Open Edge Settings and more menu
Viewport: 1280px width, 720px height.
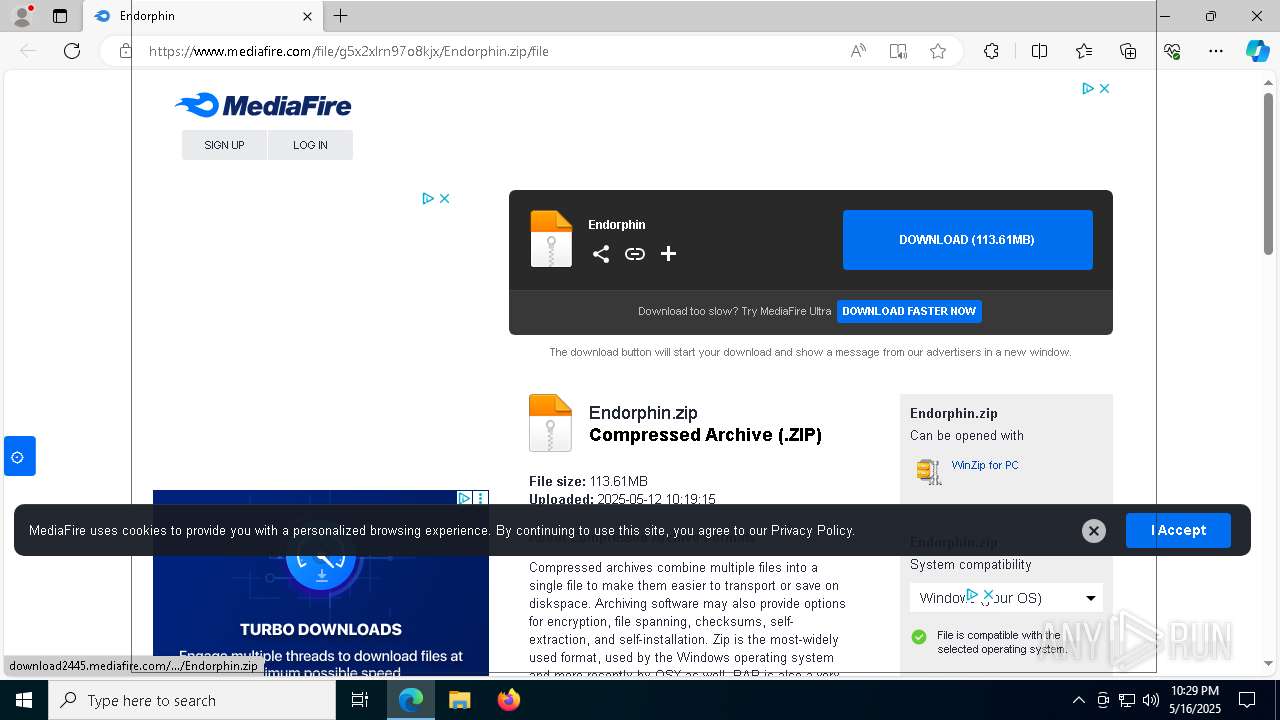pyautogui.click(x=1216, y=51)
